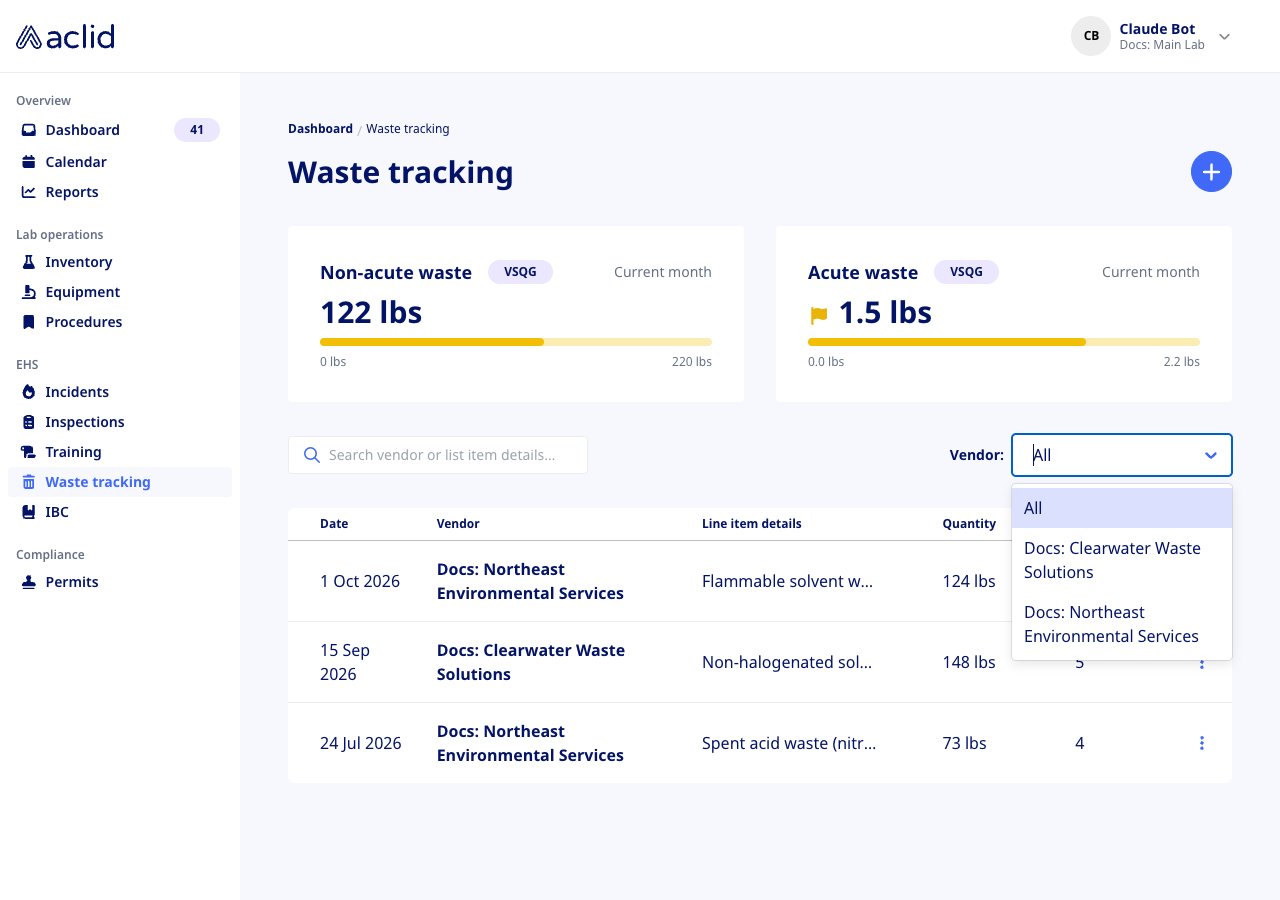Click the Non-halogenated sol… line item
This screenshot has width=1280, height=900.
787,662
